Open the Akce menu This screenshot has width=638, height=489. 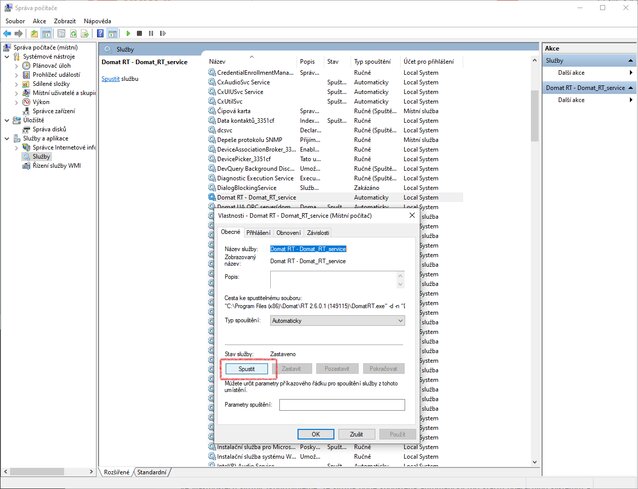pos(39,20)
